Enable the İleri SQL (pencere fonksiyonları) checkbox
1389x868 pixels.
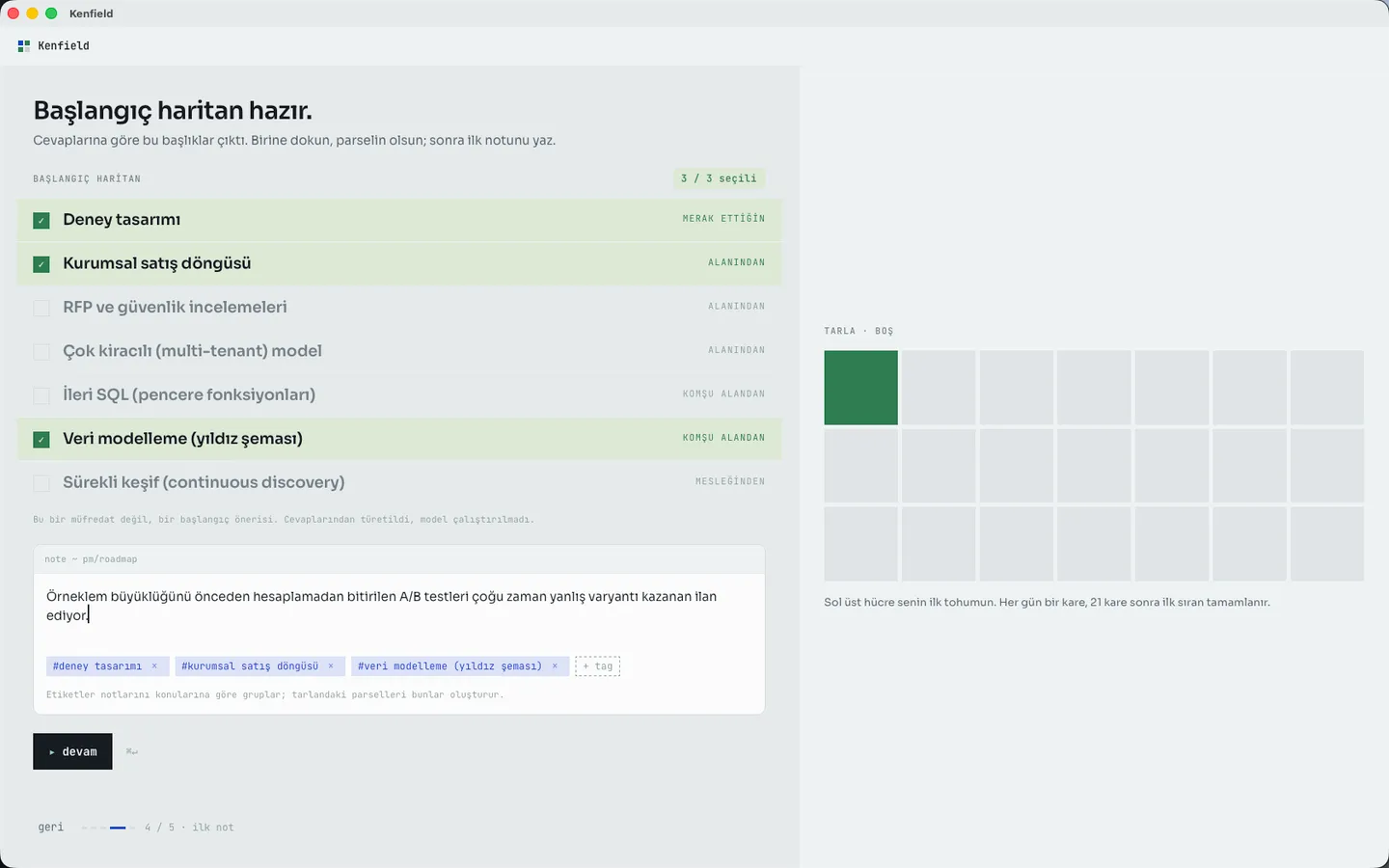point(41,395)
